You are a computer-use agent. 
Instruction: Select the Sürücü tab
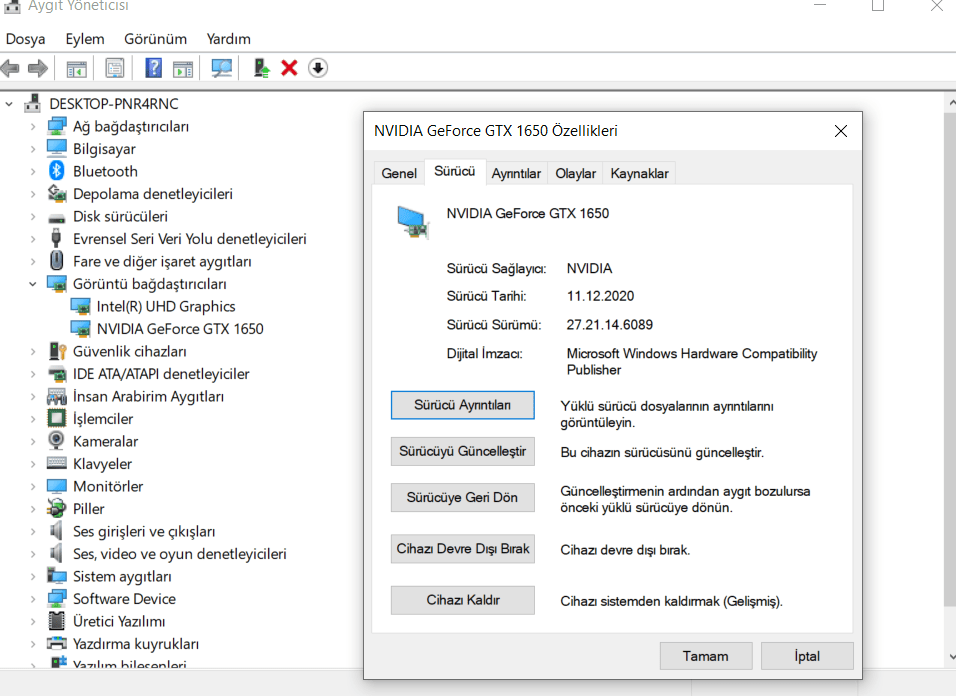pyautogui.click(x=455, y=172)
